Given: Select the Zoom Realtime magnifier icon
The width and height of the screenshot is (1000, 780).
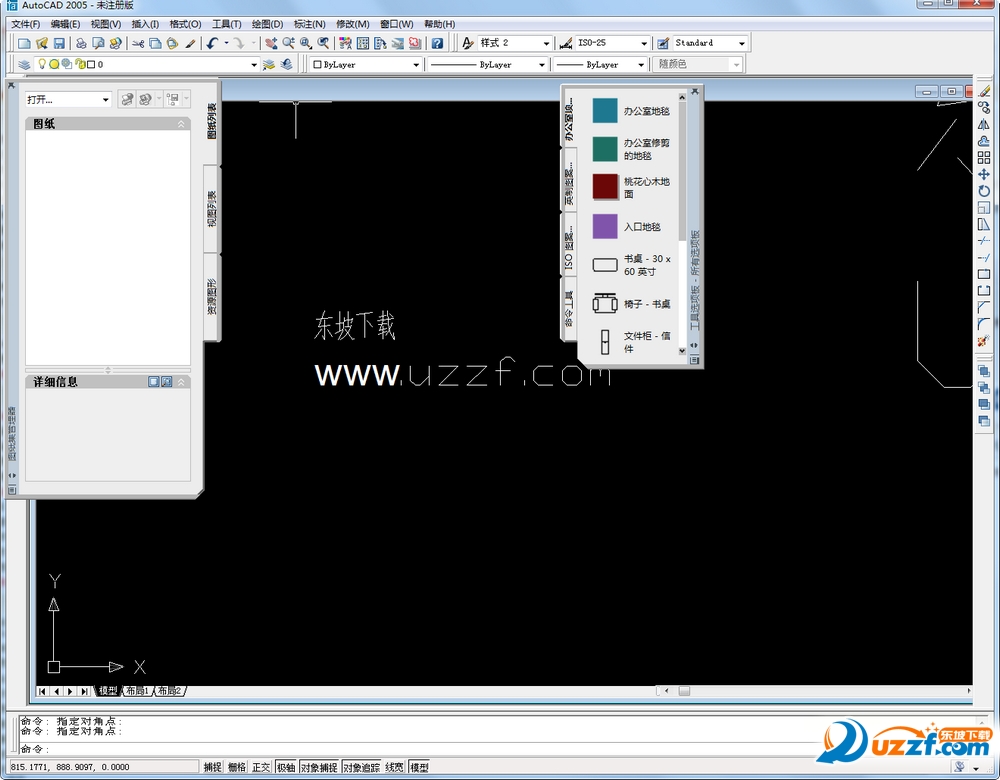Looking at the screenshot, I should click(288, 43).
